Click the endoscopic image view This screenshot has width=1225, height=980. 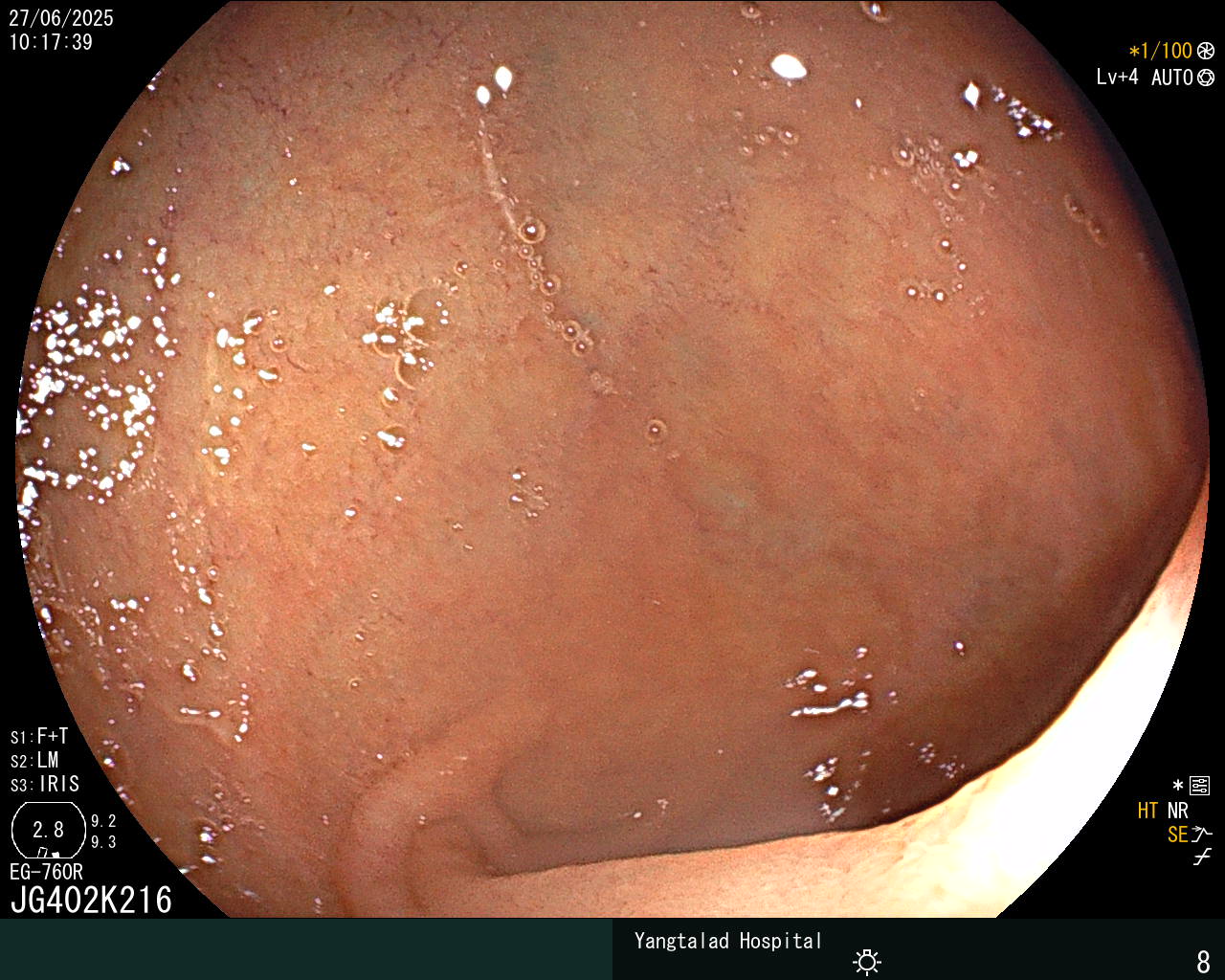[612, 459]
